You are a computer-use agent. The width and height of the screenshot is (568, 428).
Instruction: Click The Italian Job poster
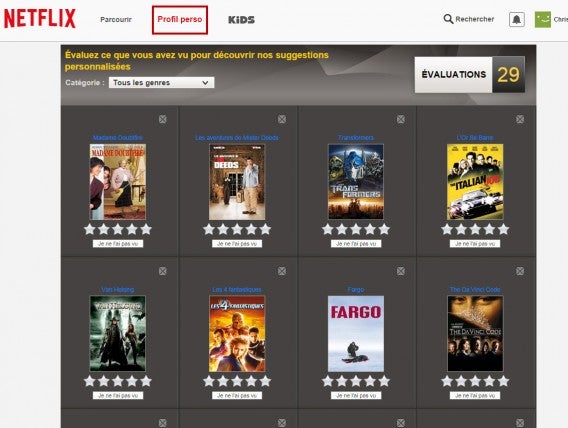pos(475,182)
